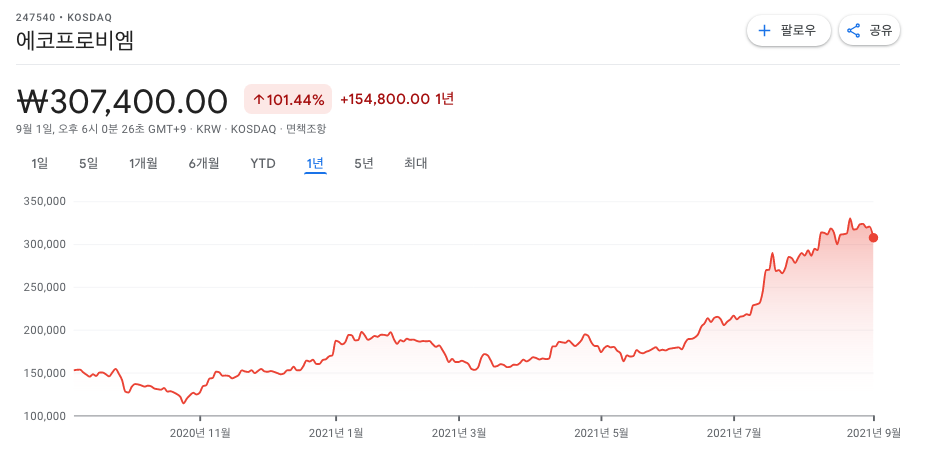930x451 pixels.
Task: Open the 면책조항 disclaimer link
Action: tap(306, 129)
